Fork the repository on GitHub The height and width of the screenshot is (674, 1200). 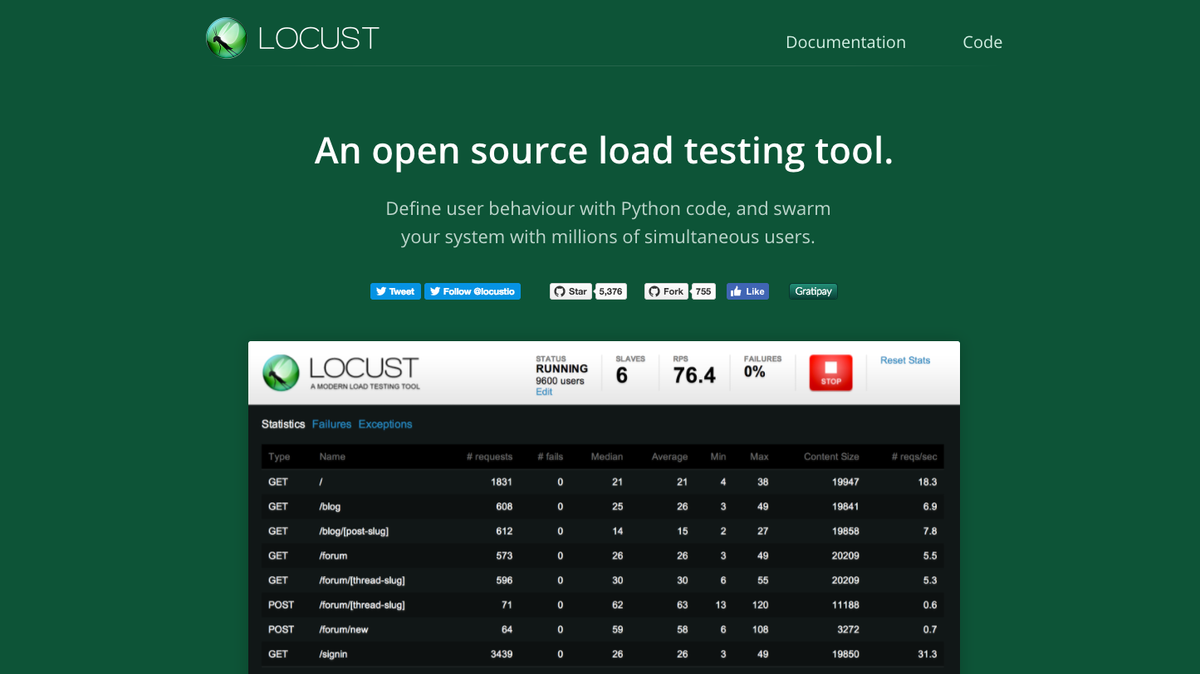pos(666,291)
